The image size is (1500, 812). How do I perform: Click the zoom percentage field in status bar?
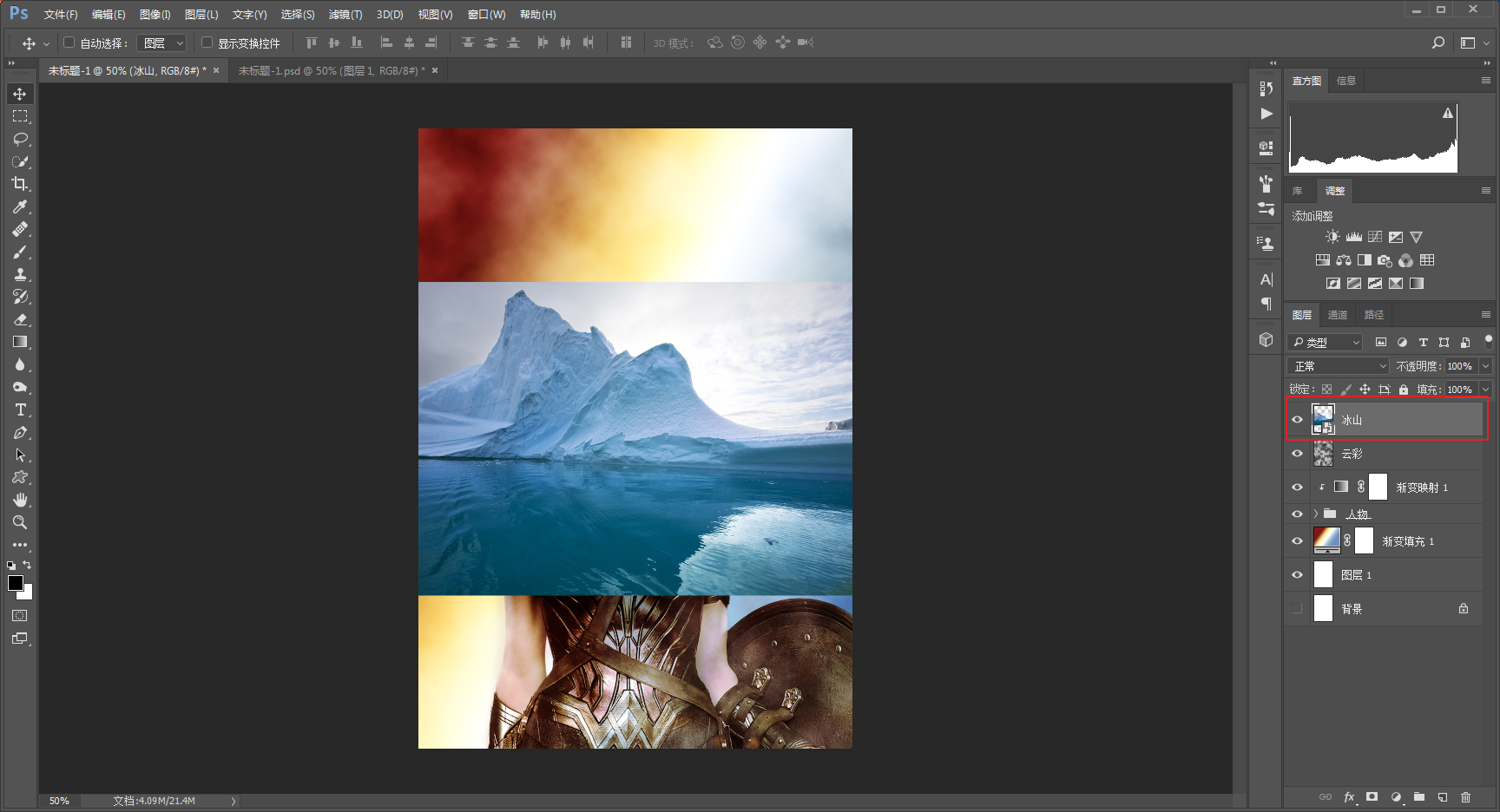pyautogui.click(x=59, y=801)
